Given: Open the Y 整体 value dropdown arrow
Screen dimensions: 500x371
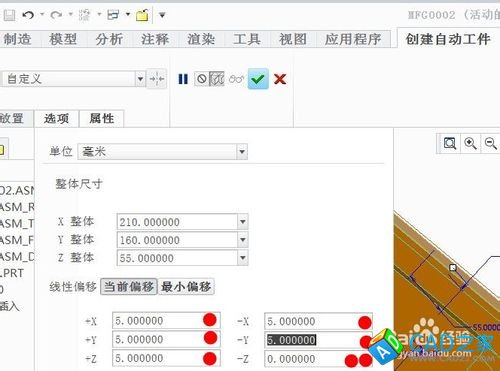Looking at the screenshot, I should coord(243,240).
